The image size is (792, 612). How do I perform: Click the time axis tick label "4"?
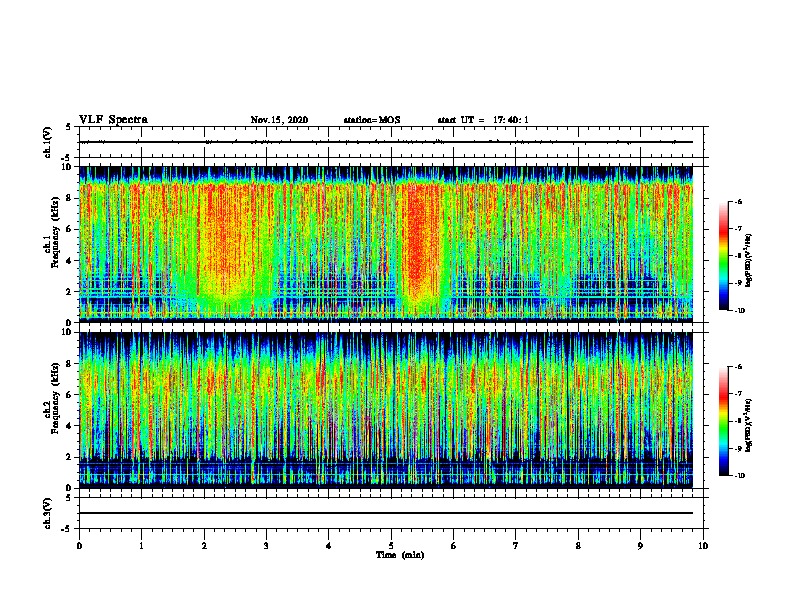(x=329, y=546)
